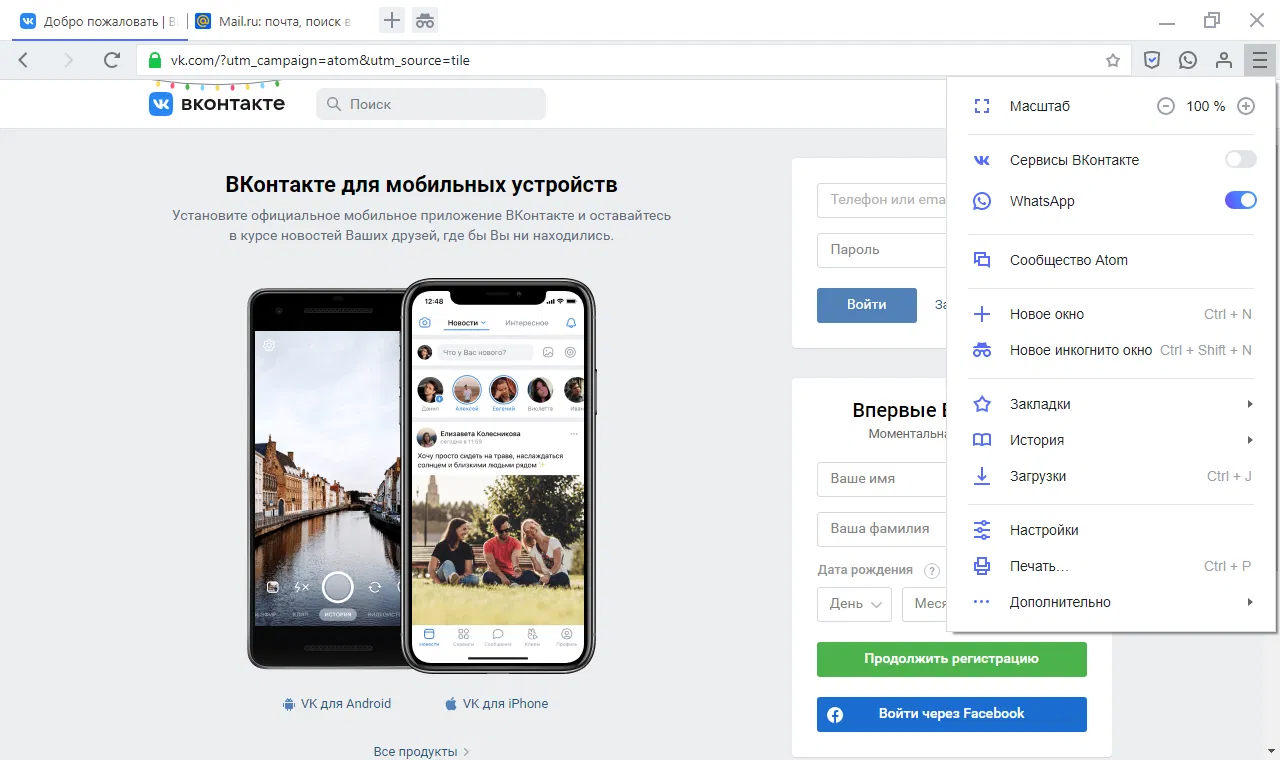Switch to the Mail.ru browser tab
Viewport: 1280px width, 760px height.
(273, 20)
